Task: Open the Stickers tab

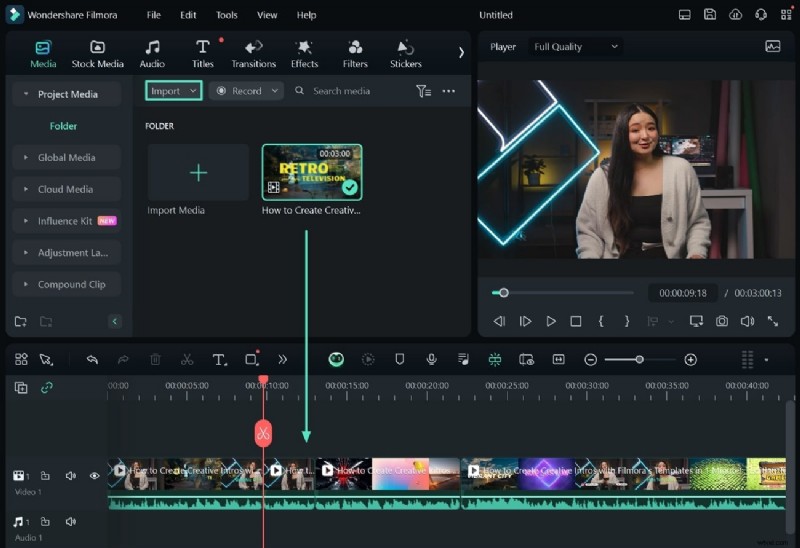Action: [406, 54]
